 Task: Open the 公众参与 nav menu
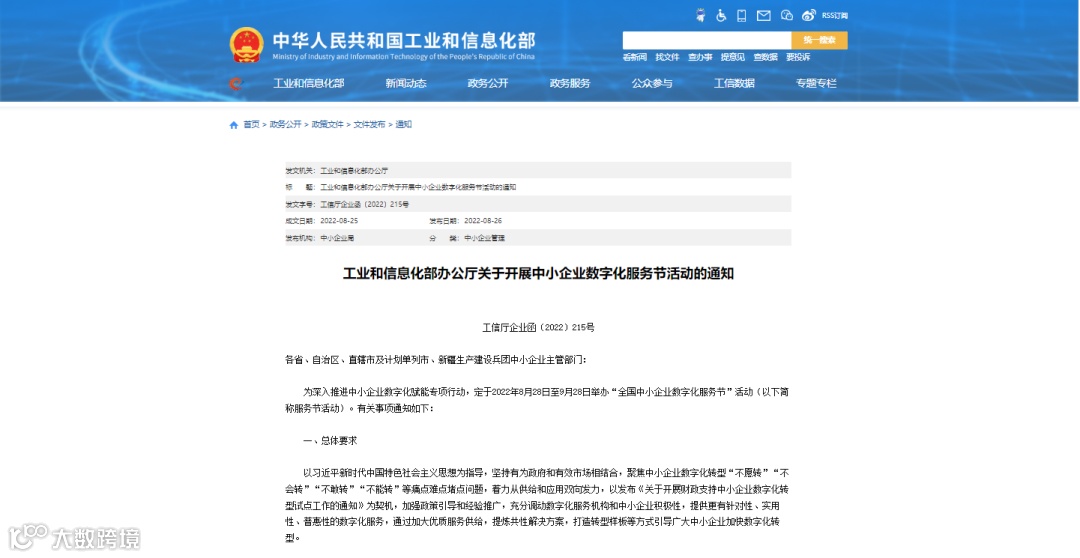click(652, 83)
